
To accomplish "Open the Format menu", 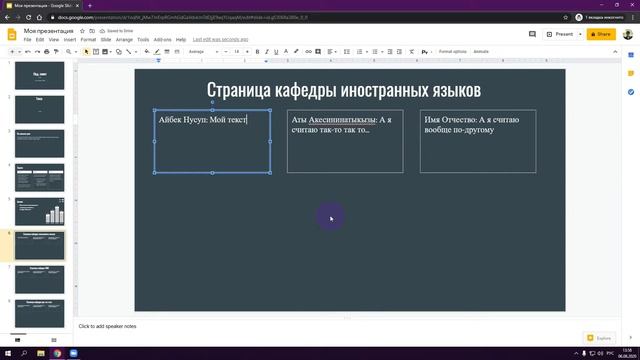I will pyautogui.click(x=88, y=40).
